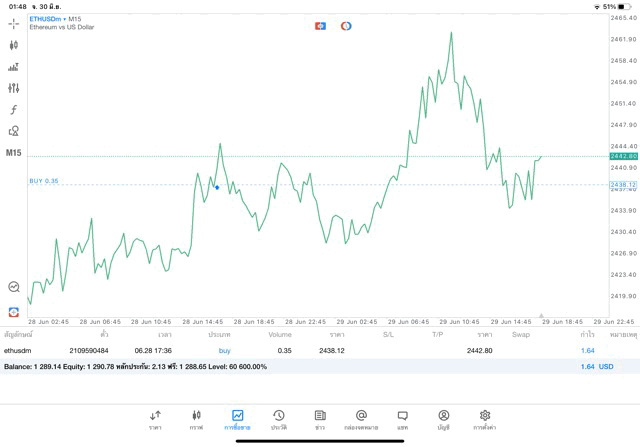Click the trade panel icon at lower left

click(x=14, y=312)
